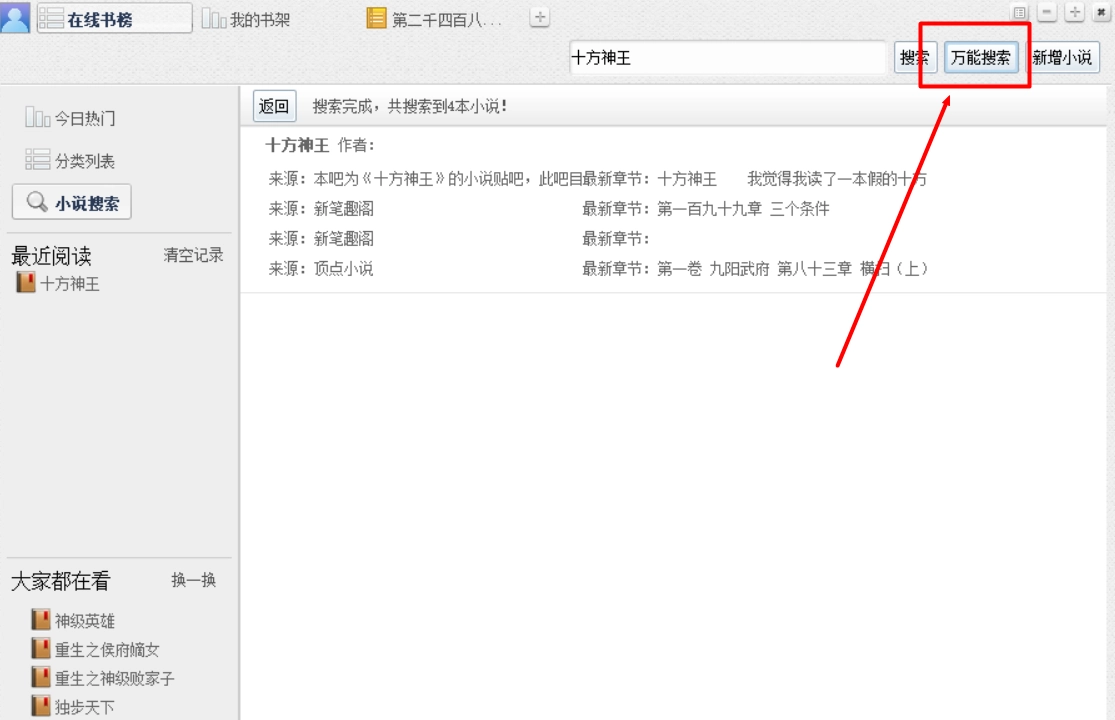Minimize the window with the minus button

click(1047, 12)
